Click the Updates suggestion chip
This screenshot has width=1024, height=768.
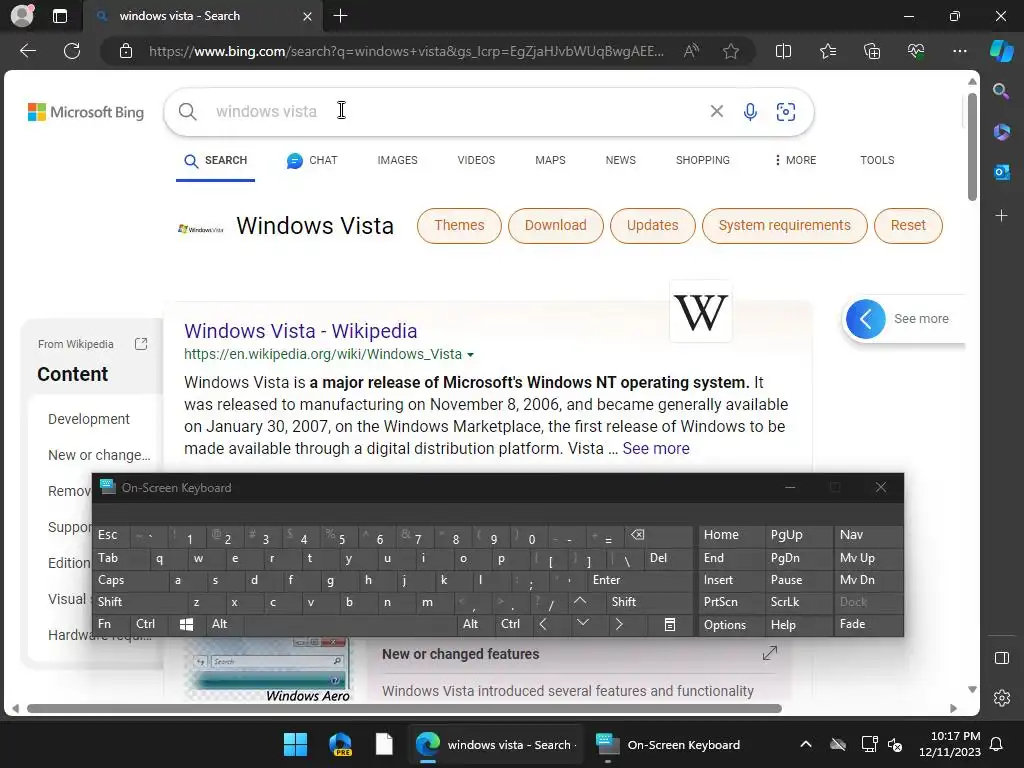pos(652,225)
